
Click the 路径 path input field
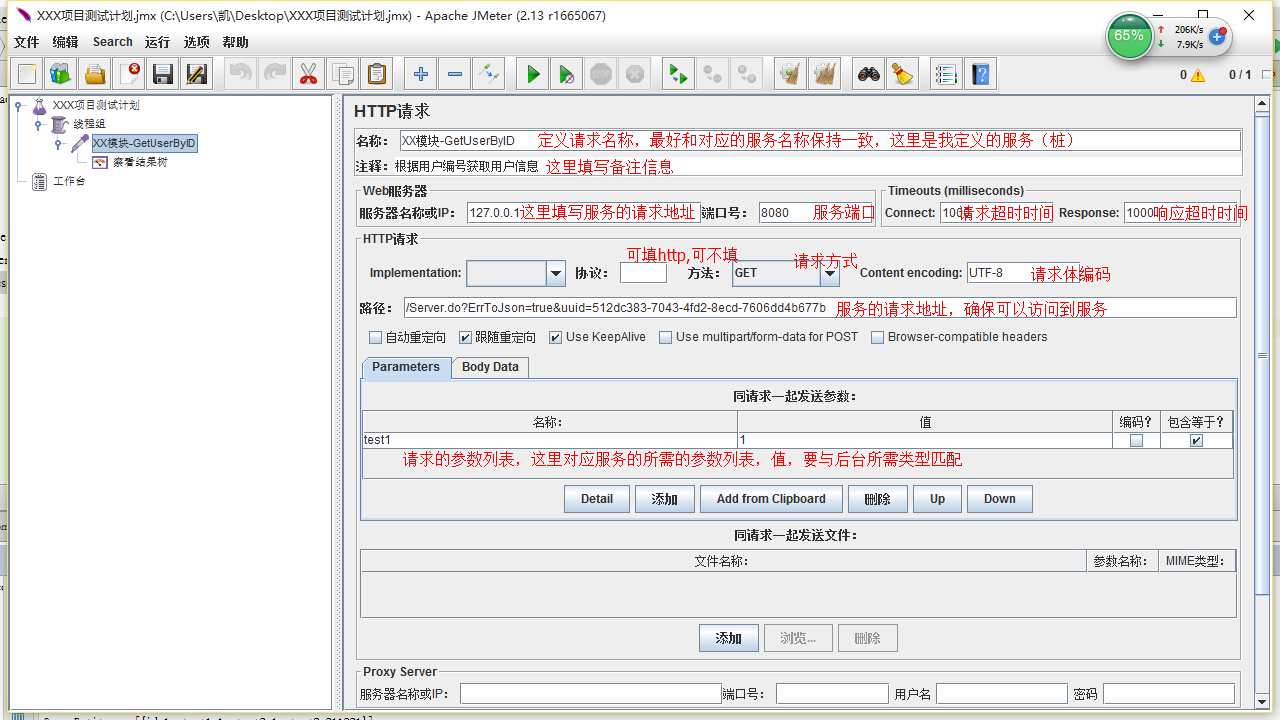point(820,308)
